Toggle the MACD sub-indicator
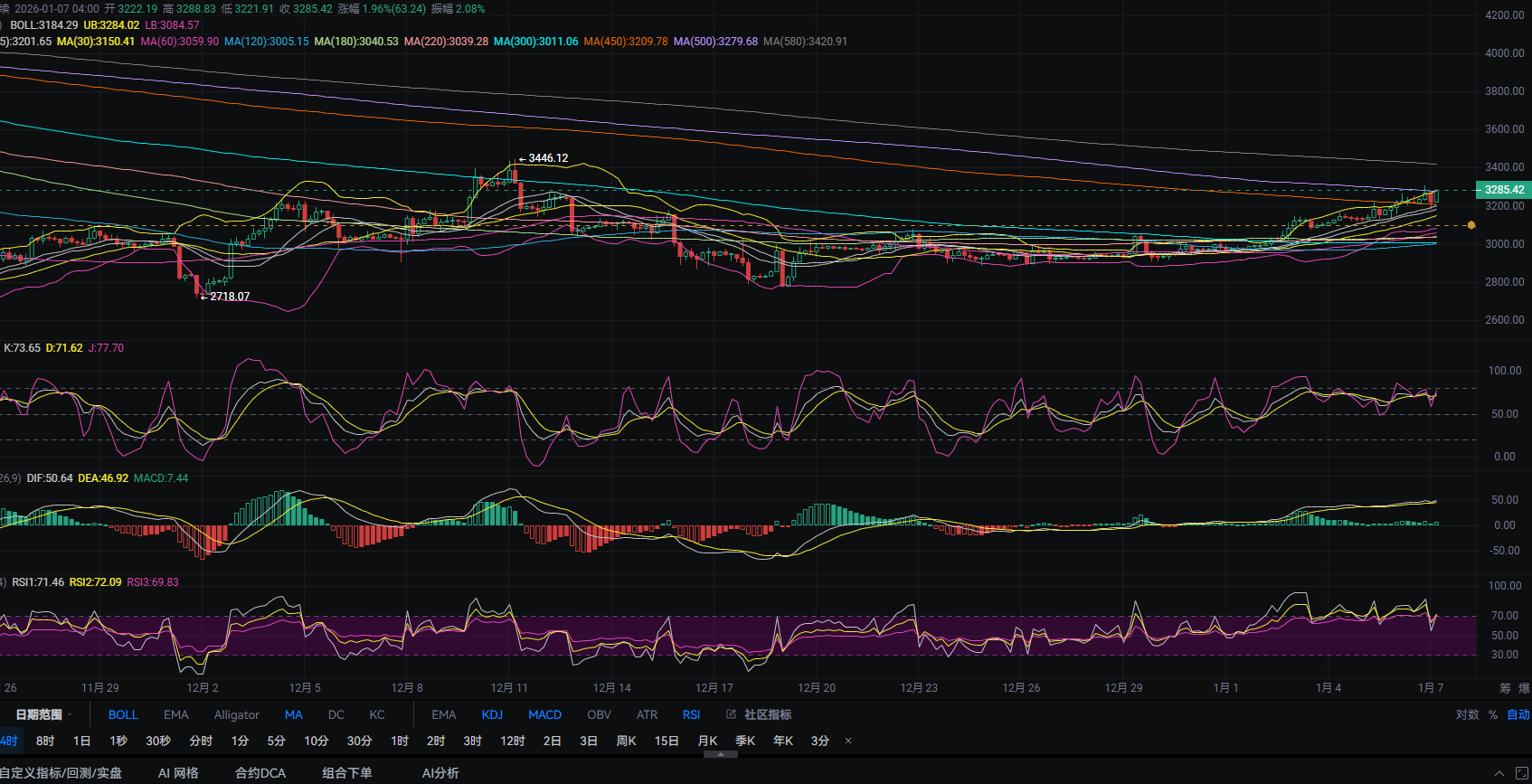 click(544, 714)
